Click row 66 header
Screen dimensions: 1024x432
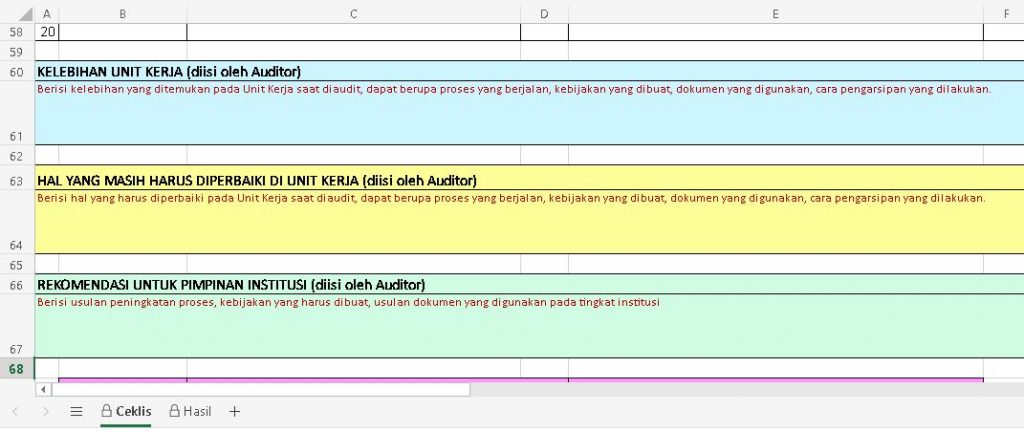pos(16,285)
